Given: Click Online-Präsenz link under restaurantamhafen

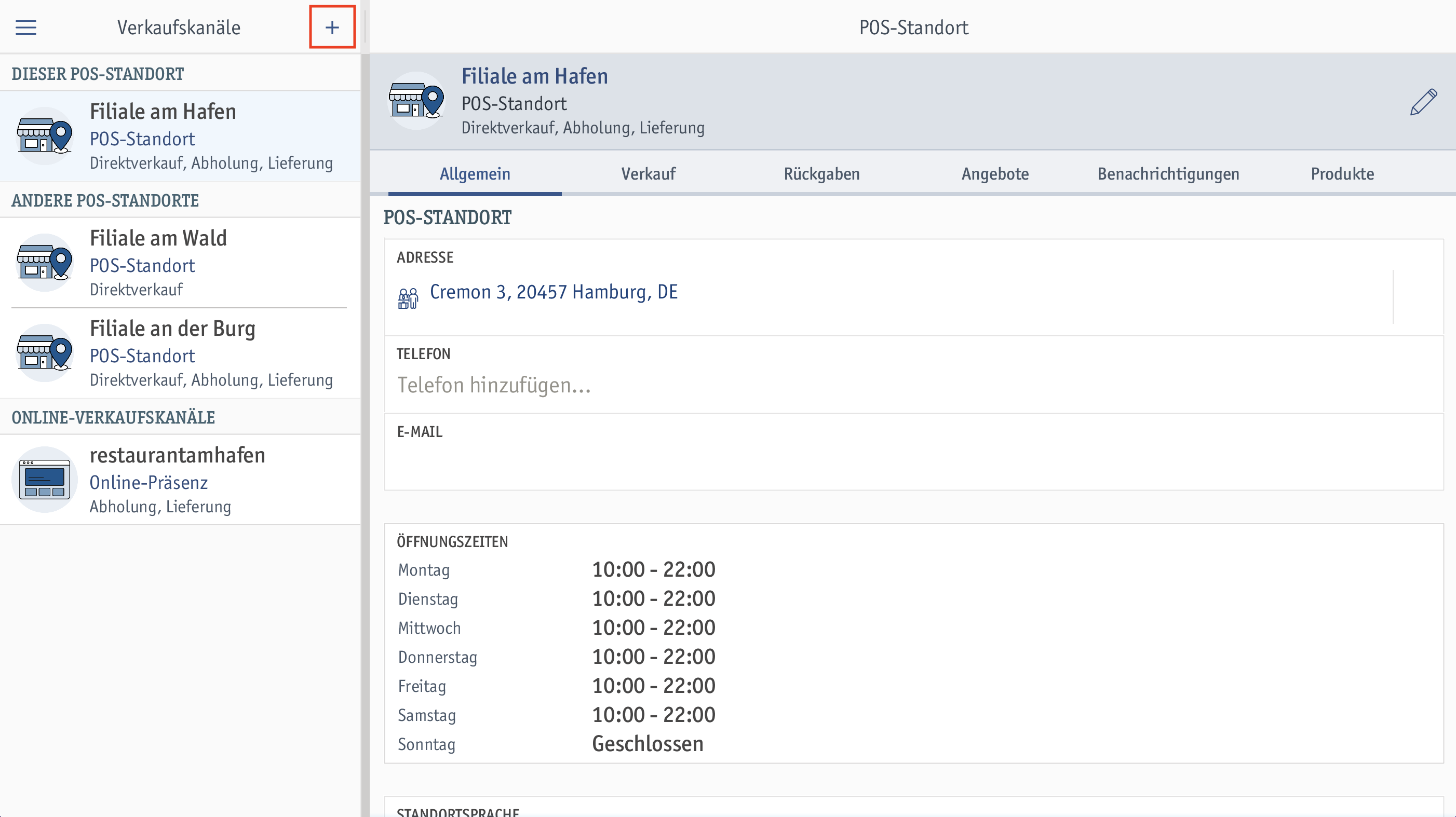Looking at the screenshot, I should coord(149,483).
